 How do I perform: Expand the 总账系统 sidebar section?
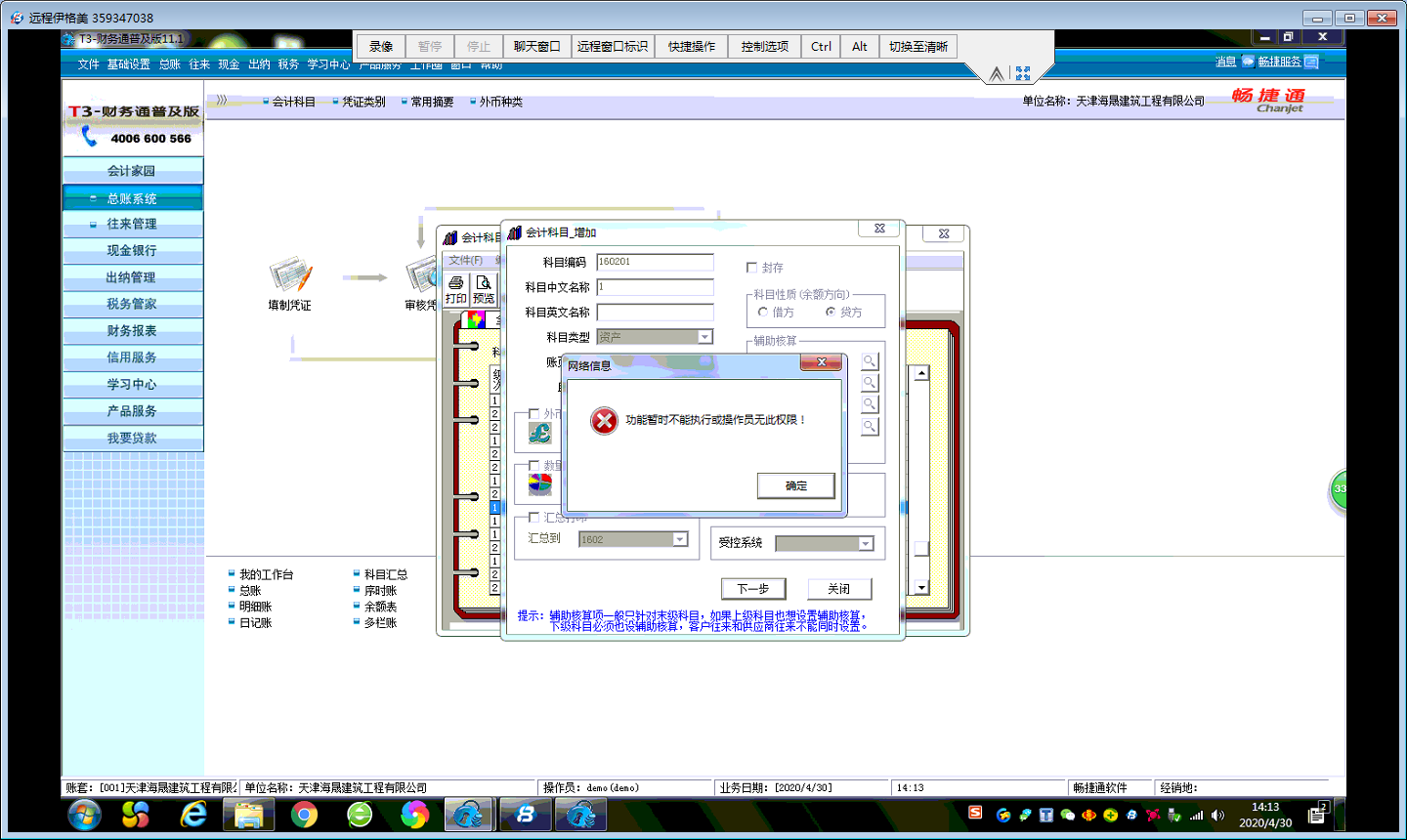coord(132,198)
